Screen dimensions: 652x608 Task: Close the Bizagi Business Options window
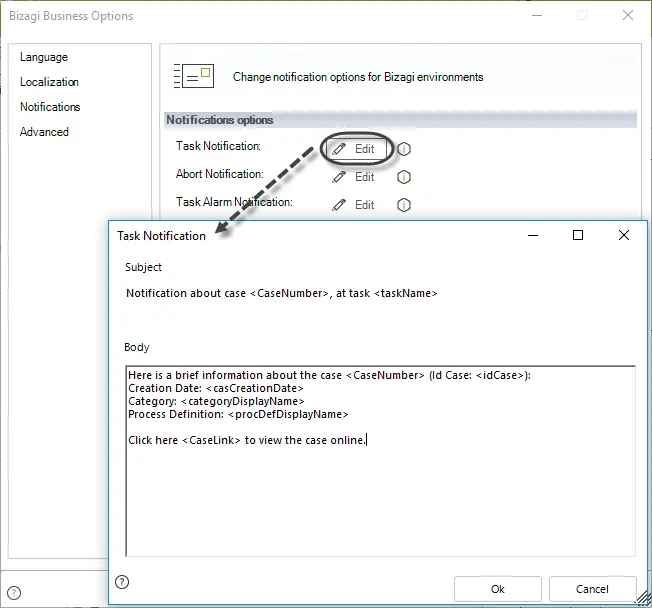(x=628, y=15)
